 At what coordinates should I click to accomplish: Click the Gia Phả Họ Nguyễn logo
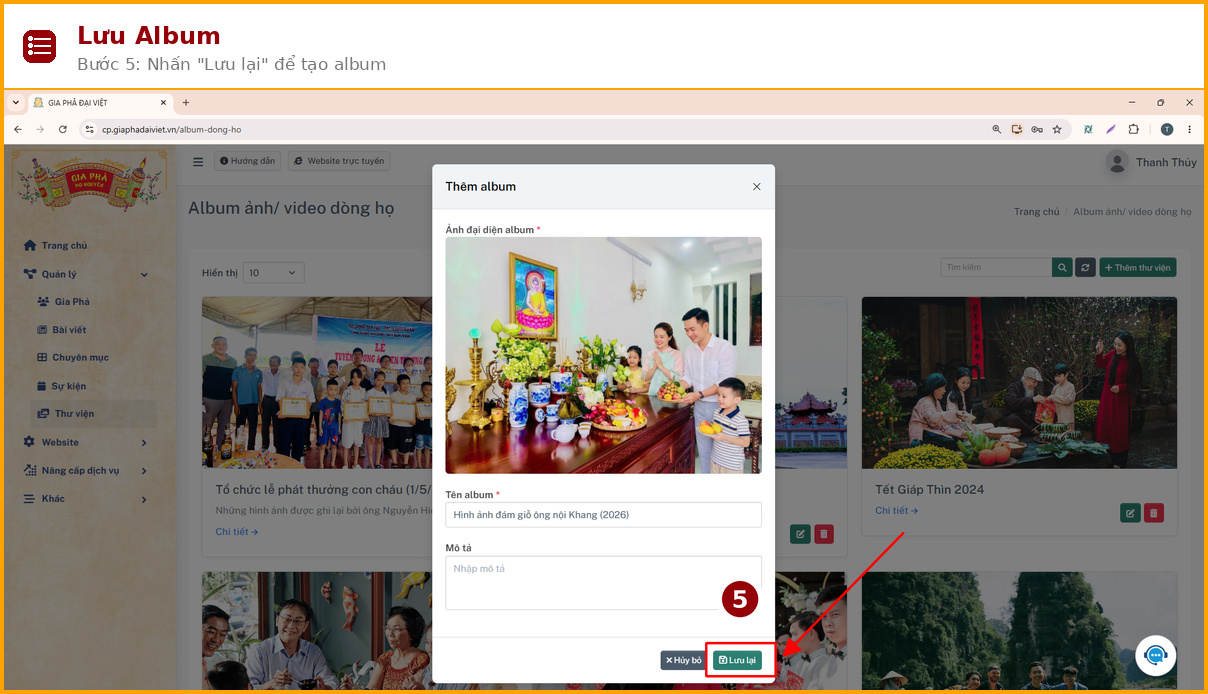tap(90, 181)
